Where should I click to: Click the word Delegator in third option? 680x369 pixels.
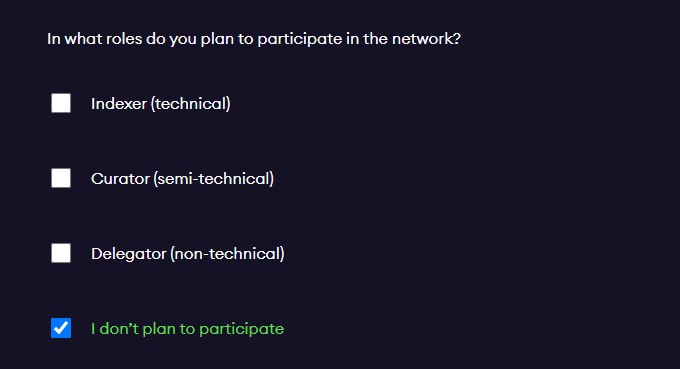(x=128, y=254)
